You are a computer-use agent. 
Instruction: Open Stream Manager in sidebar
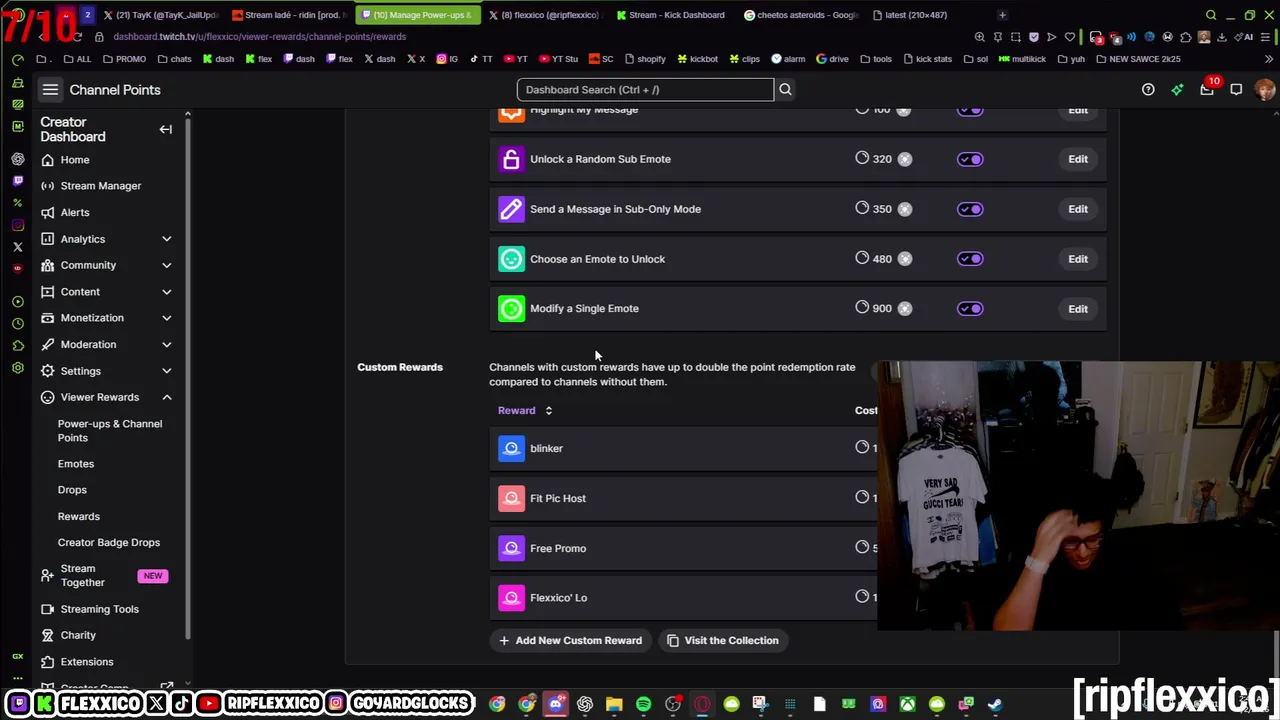[101, 186]
